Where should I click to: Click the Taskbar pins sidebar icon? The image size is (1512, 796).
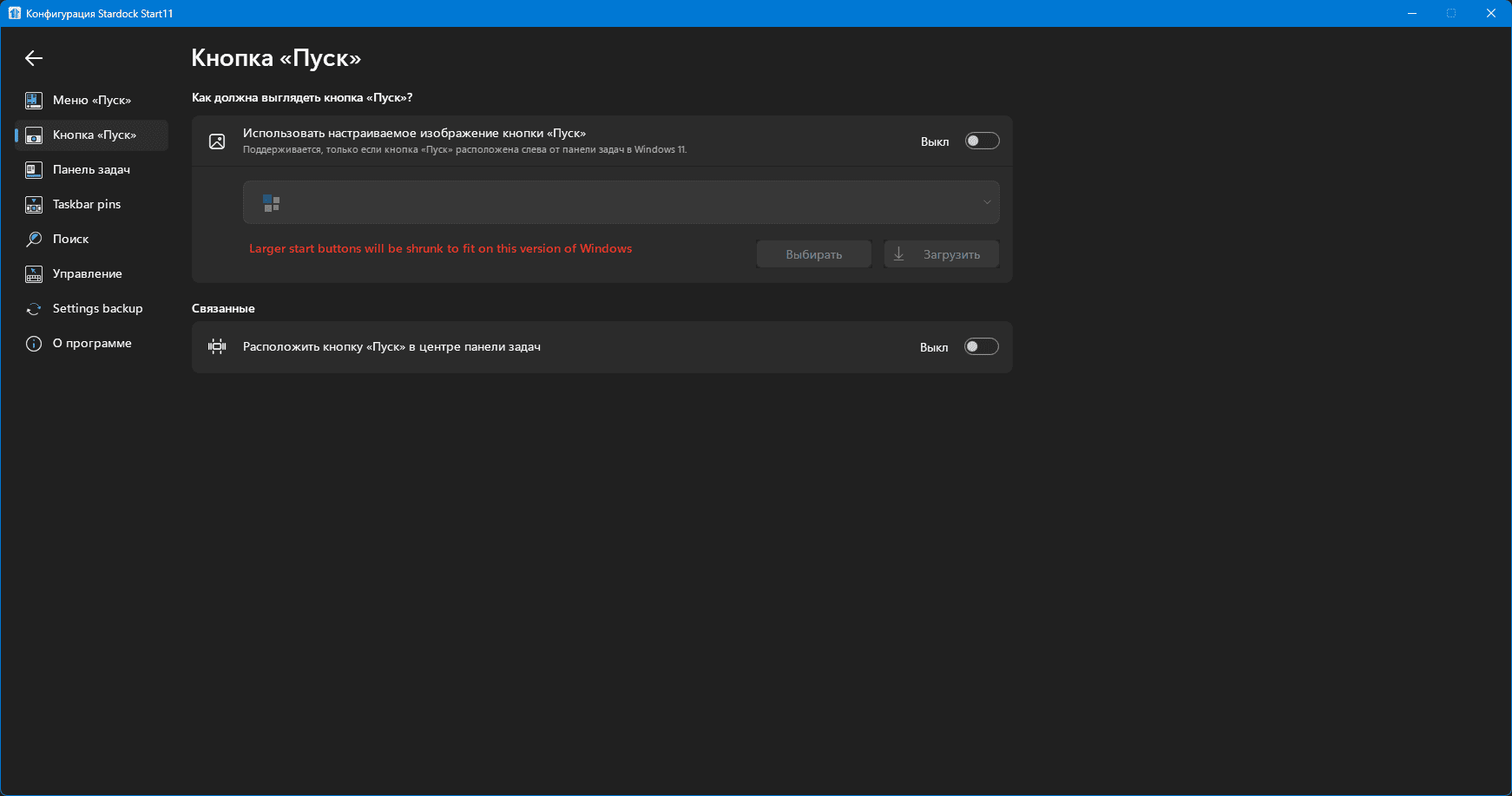point(34,205)
